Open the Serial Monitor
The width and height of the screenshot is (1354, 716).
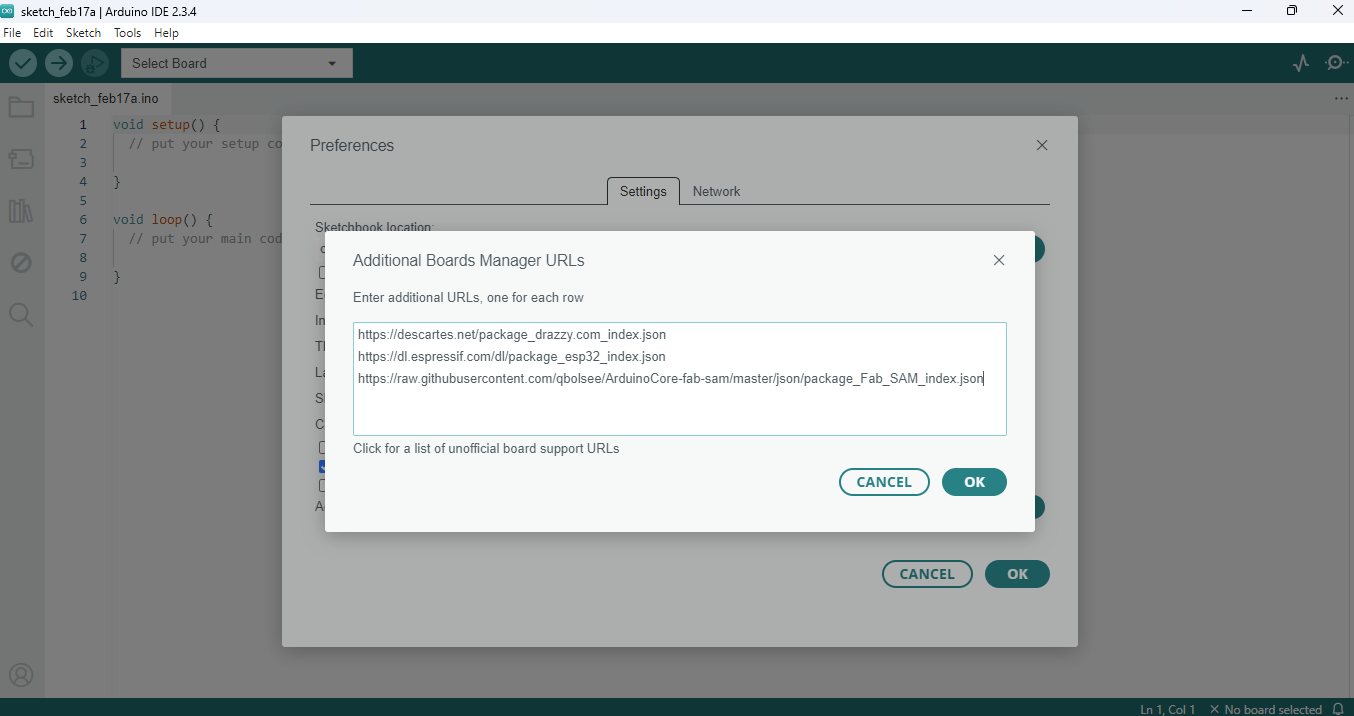(1336, 63)
